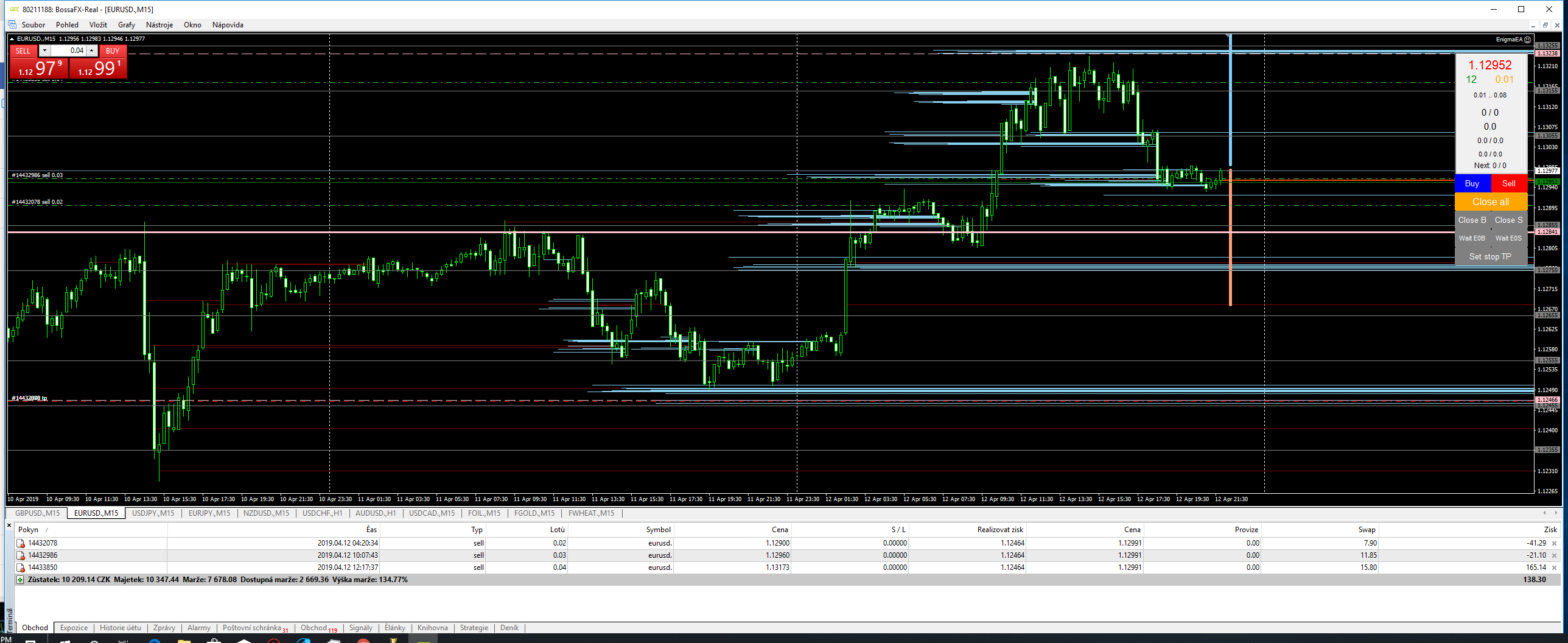The width and height of the screenshot is (1568, 643).
Task: Open the Historie účtu terminal tab
Action: [x=120, y=628]
